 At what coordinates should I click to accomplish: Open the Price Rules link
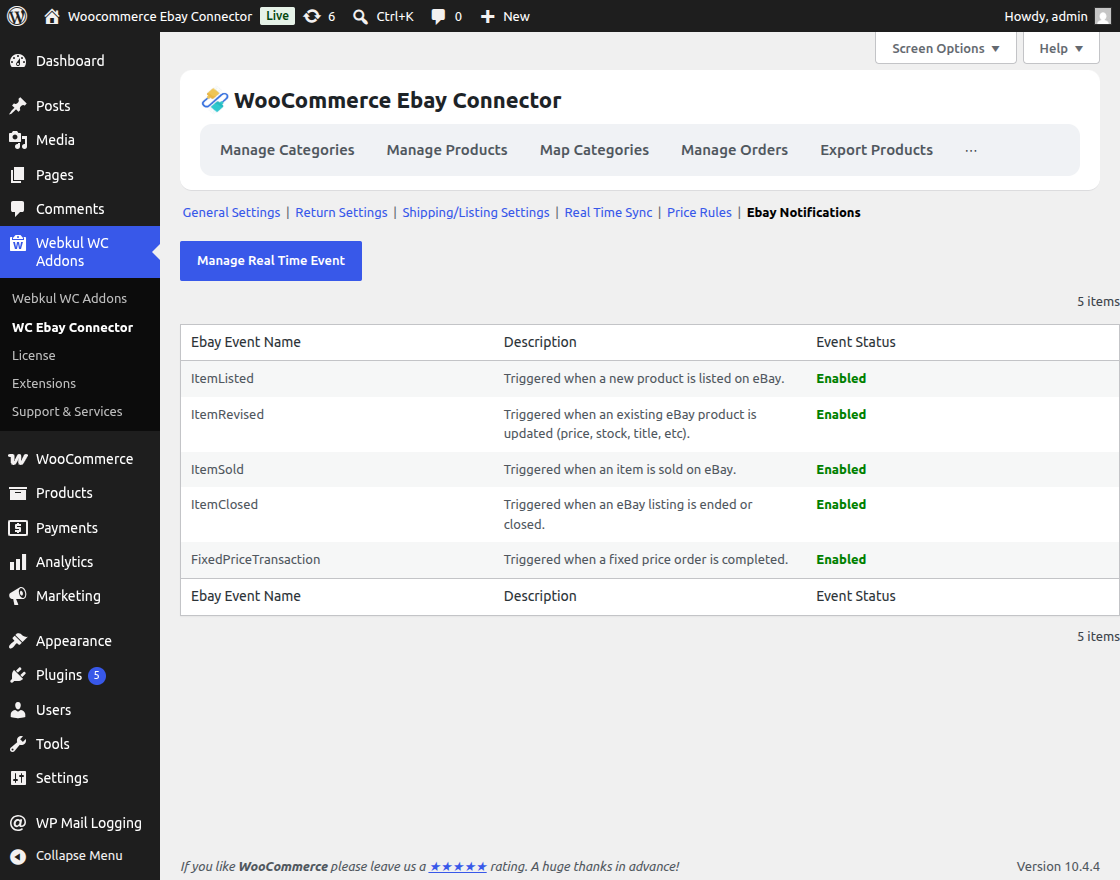(699, 212)
